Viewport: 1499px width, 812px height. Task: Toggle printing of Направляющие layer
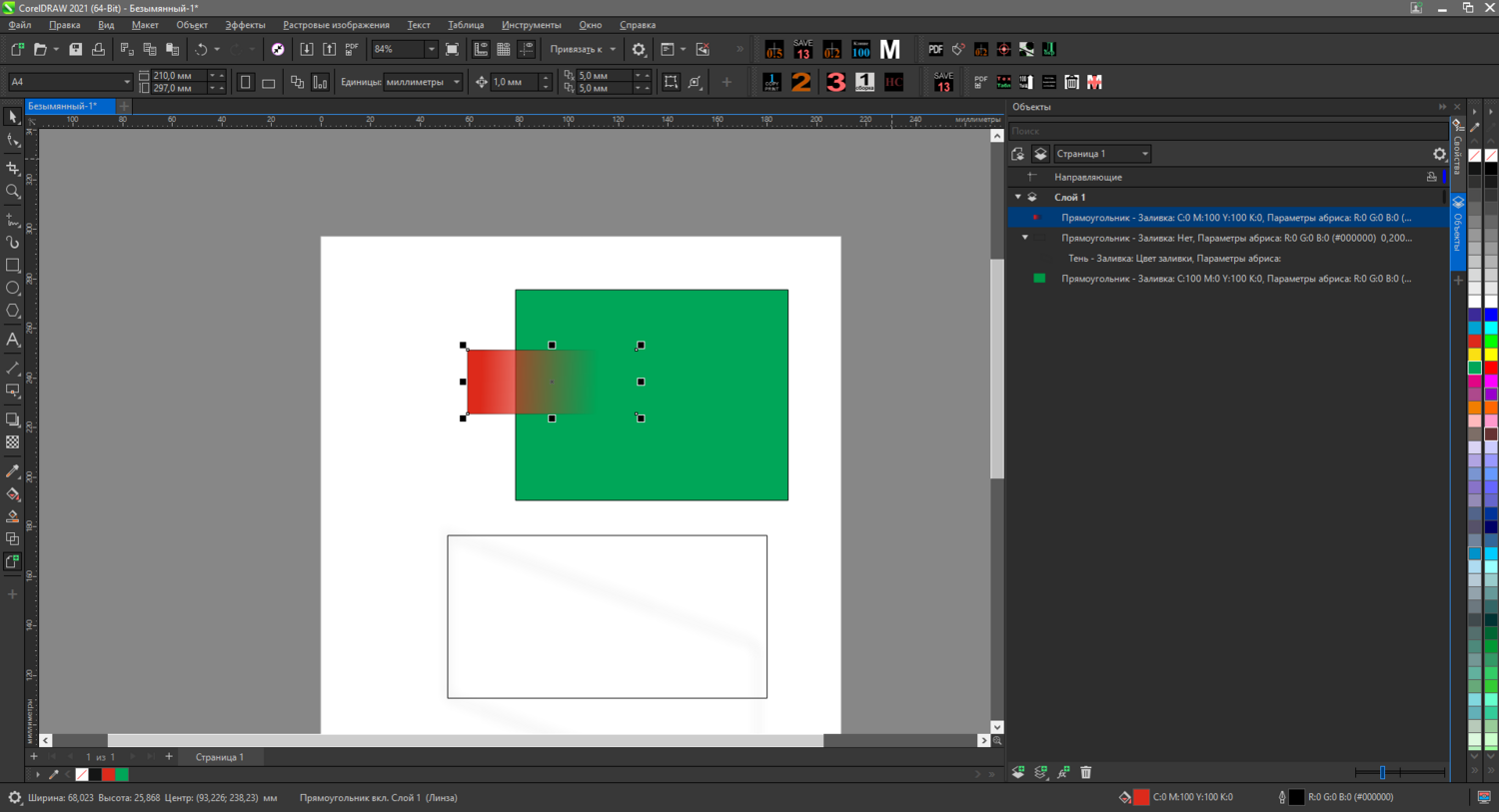click(x=1432, y=177)
